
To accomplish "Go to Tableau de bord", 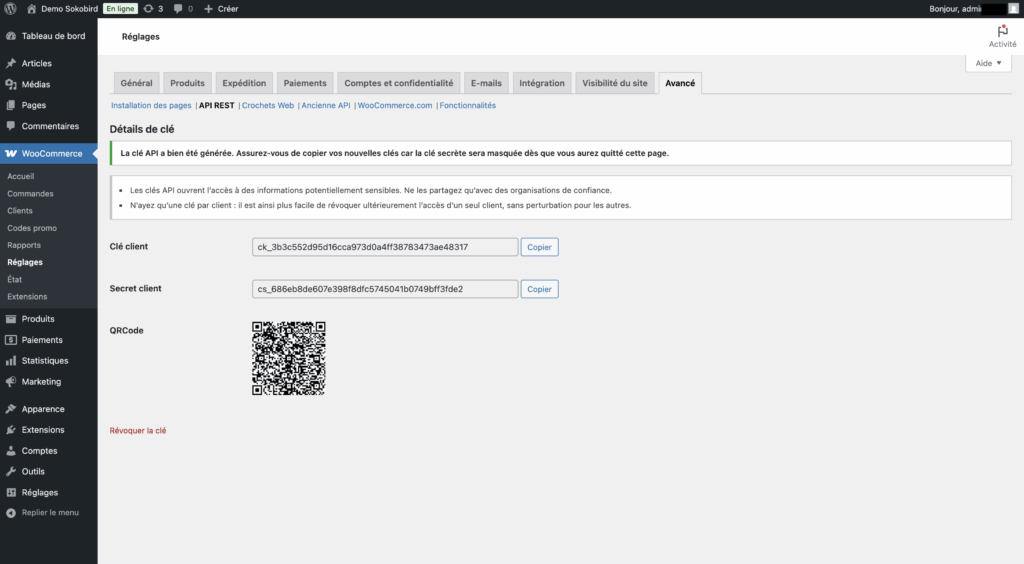I will 53,36.
